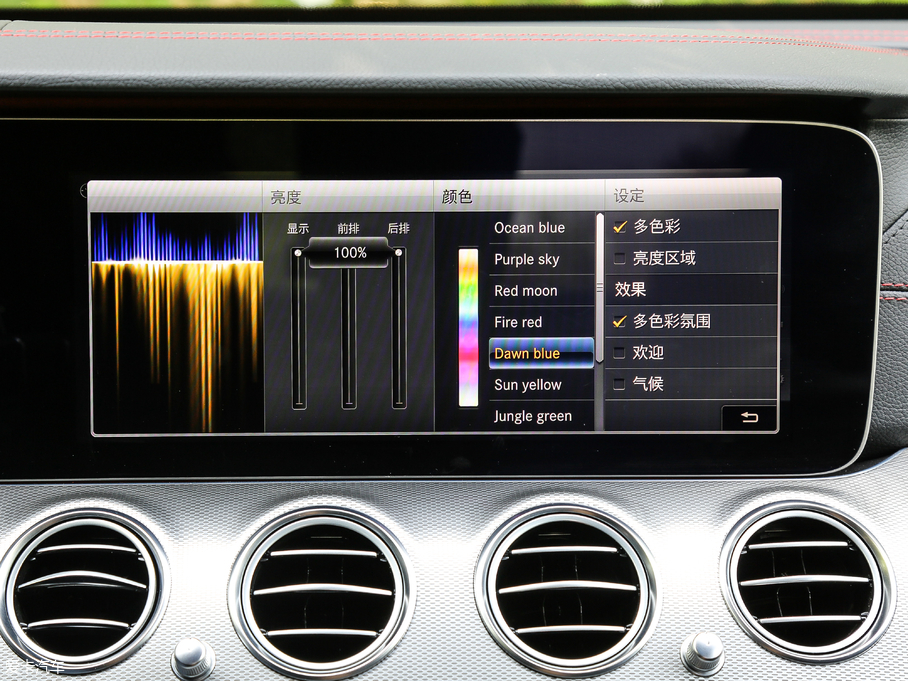Click the 后排 brightness slider
Image resolution: width=908 pixels, height=681 pixels.
[399, 330]
